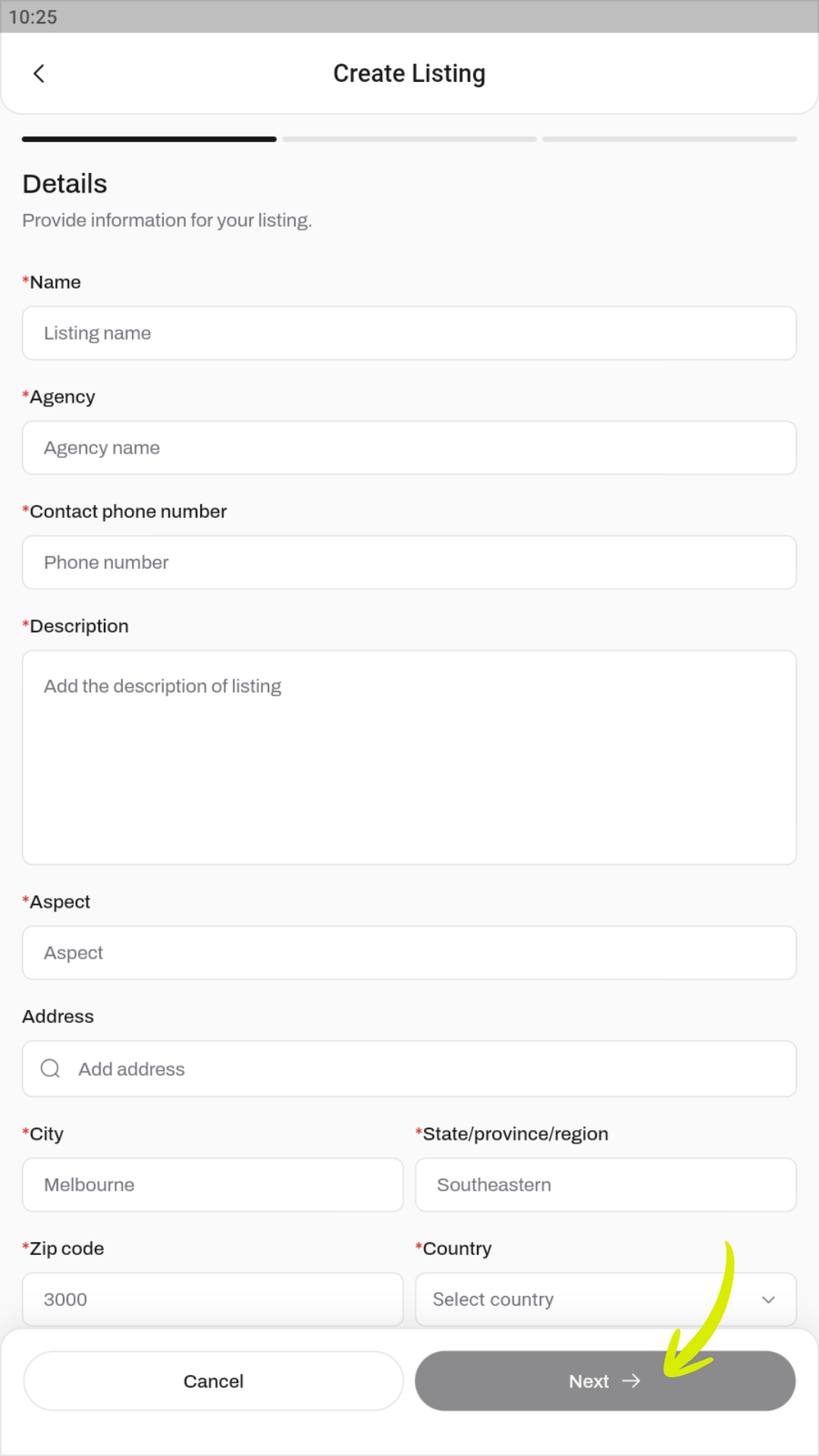Tap the 10:25 clock in status bar
The image size is (819, 1456).
(33, 17)
